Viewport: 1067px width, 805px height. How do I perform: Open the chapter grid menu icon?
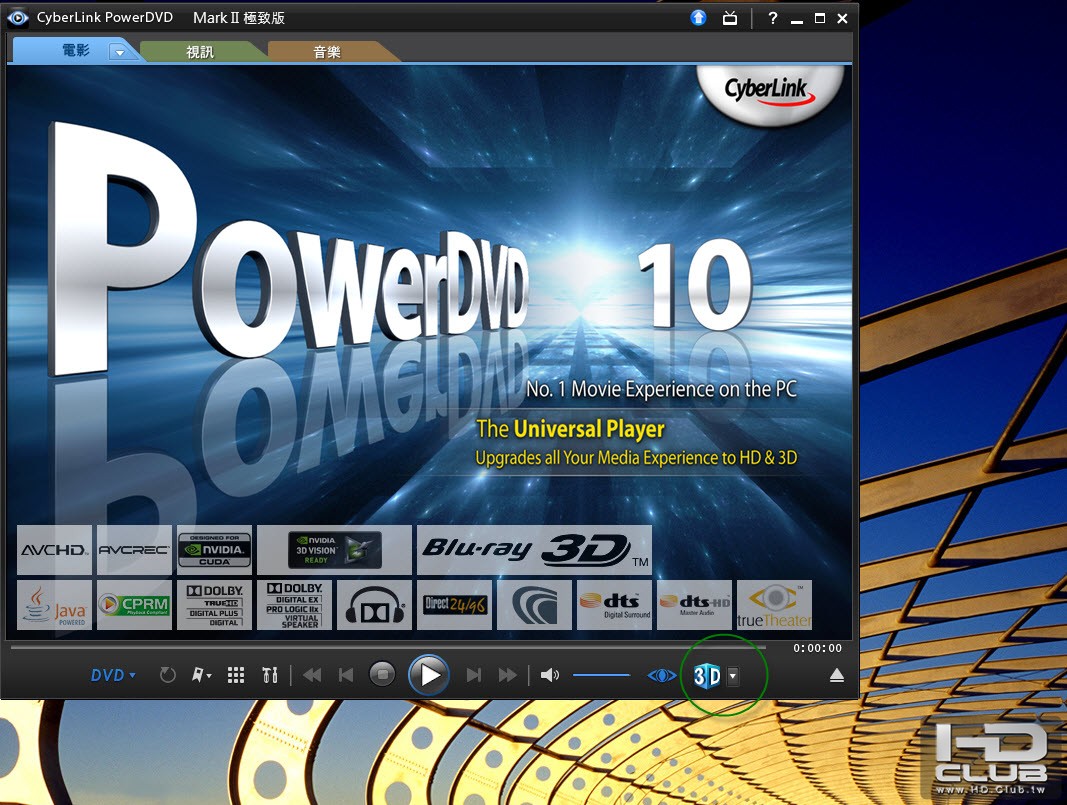[x=236, y=675]
